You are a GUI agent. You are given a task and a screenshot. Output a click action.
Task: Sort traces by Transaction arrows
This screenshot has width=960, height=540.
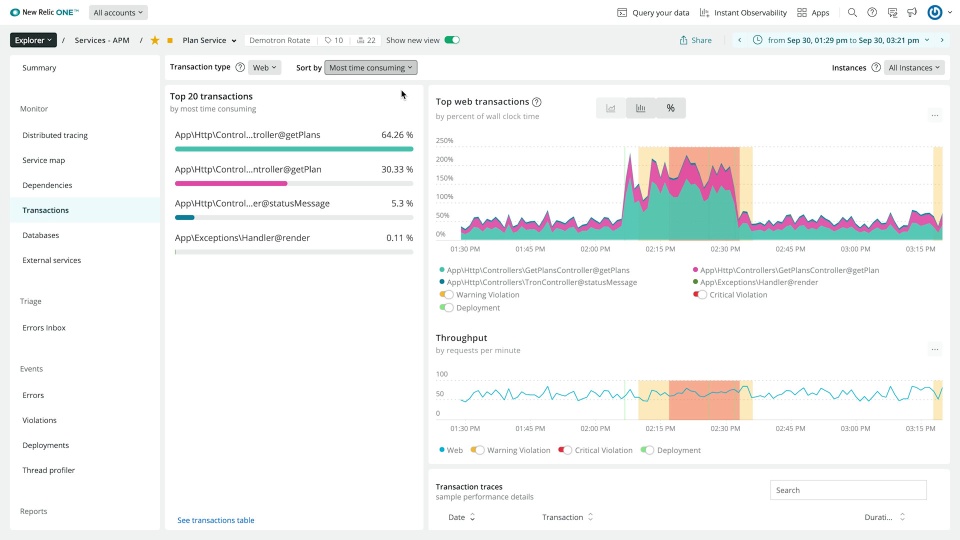coord(590,517)
